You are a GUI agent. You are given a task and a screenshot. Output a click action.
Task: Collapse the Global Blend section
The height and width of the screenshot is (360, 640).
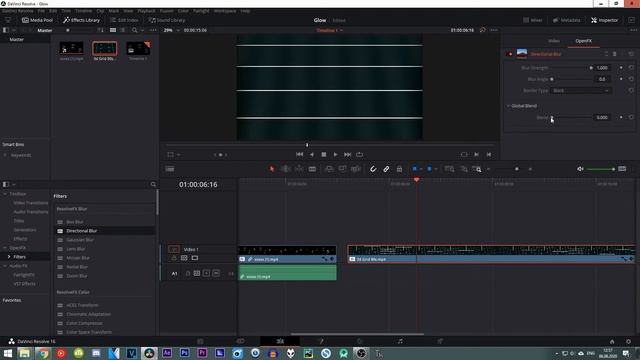click(509, 106)
